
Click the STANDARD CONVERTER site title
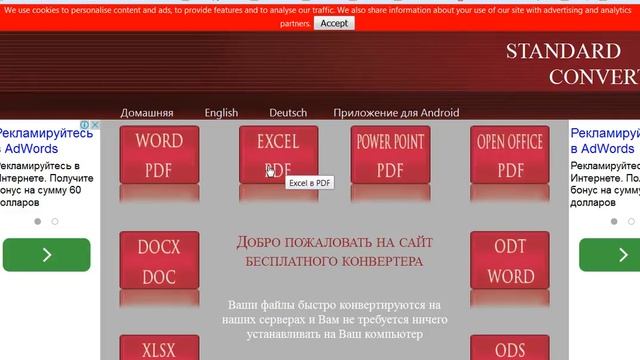[573, 64]
